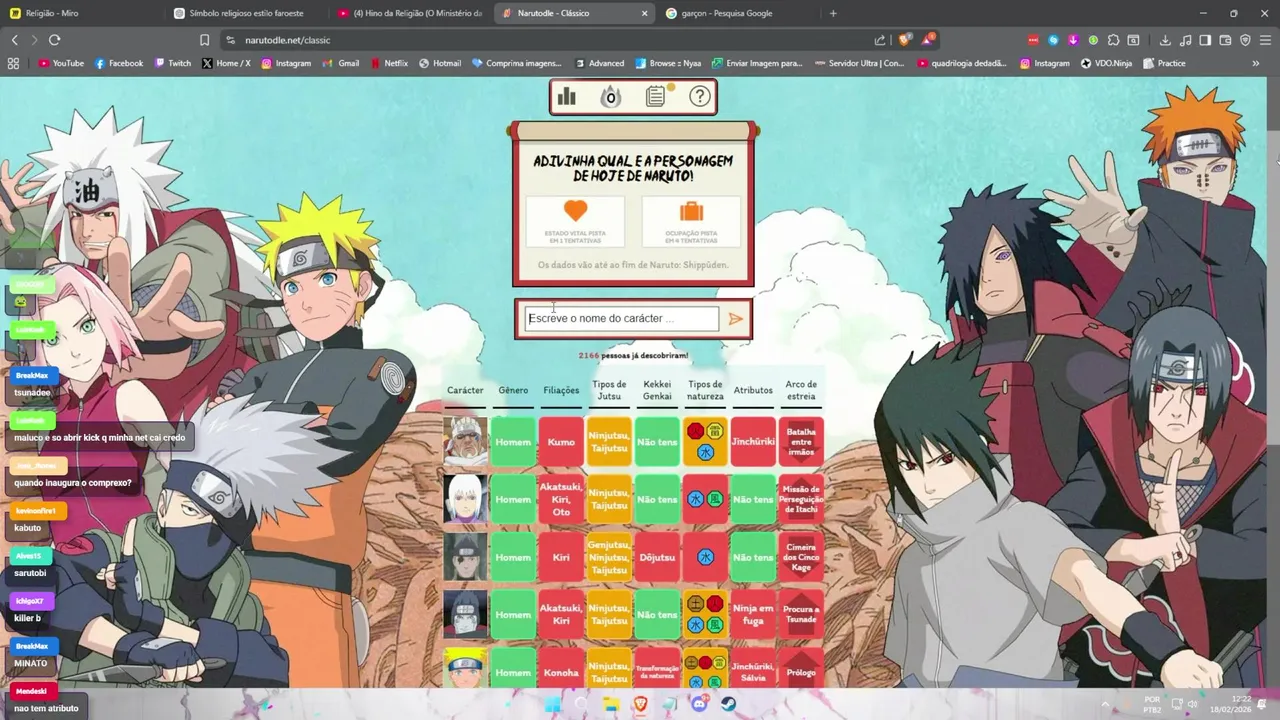Open VDO.Ninja bookmark
1280x720 pixels.
tap(1106, 63)
